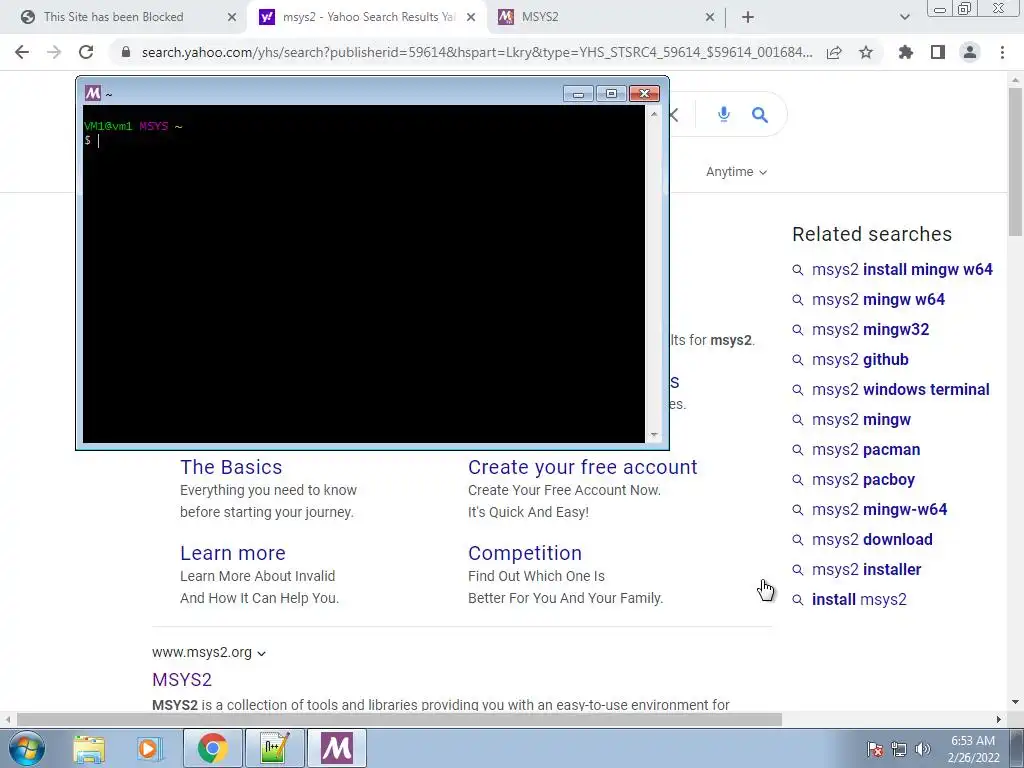Select related search 'msys2 mingw32'
The width and height of the screenshot is (1024, 768).
[x=871, y=330]
